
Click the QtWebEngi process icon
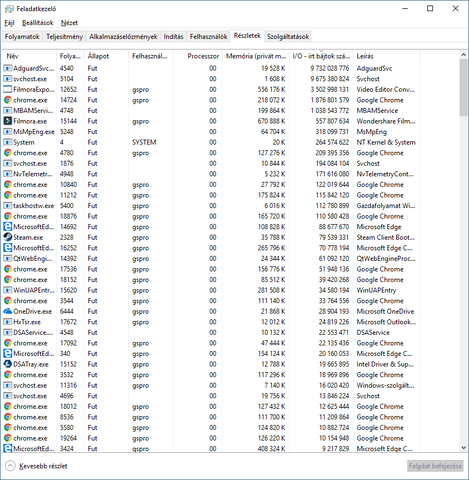[x=7, y=258]
